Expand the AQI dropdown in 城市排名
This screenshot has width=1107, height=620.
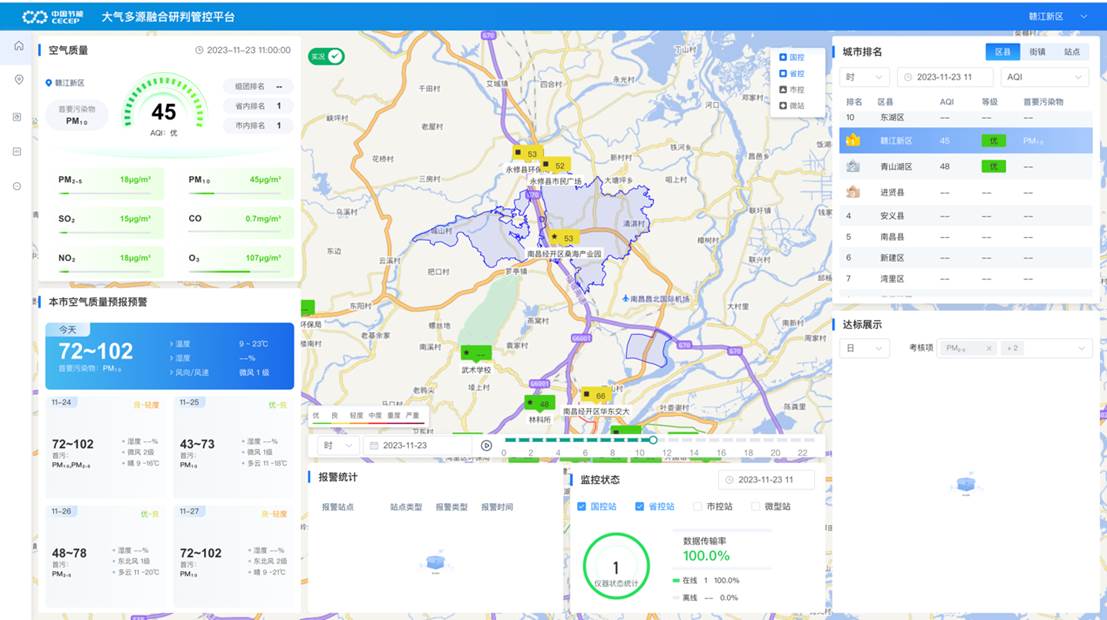click(1045, 77)
